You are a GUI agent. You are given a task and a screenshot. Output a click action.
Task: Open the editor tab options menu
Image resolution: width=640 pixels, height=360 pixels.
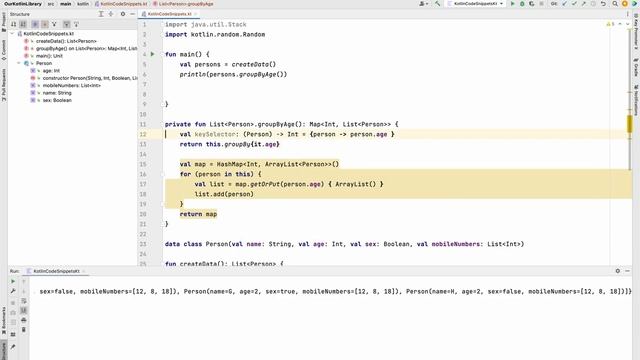pos(628,14)
